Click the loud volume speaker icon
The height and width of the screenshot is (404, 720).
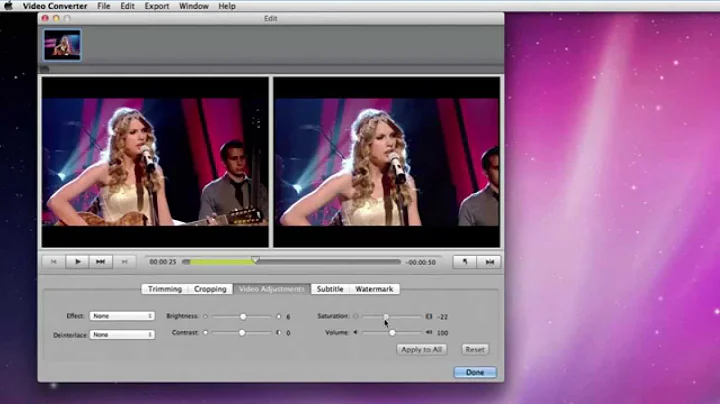pyautogui.click(x=429, y=332)
